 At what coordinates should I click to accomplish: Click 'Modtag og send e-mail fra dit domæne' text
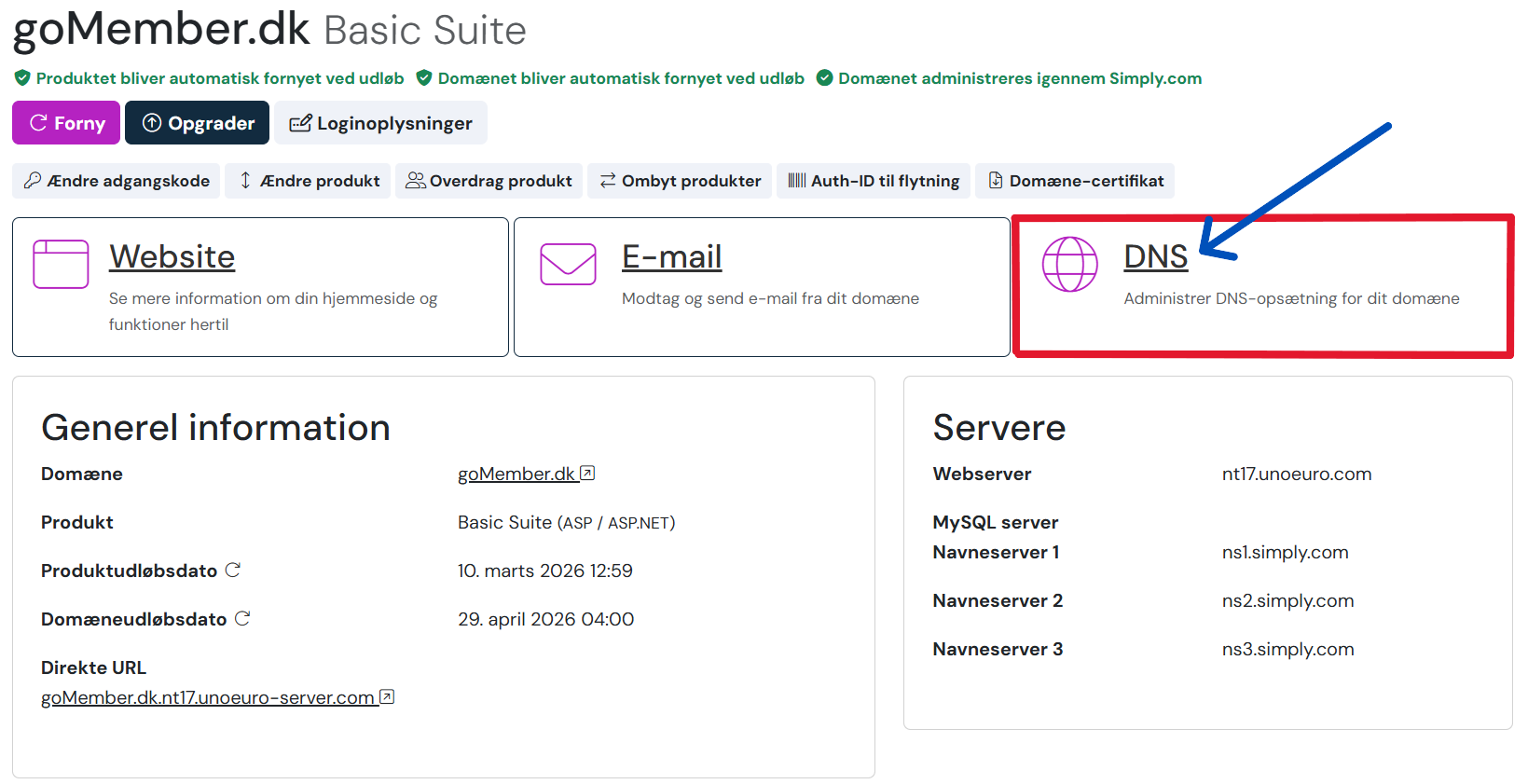point(770,298)
